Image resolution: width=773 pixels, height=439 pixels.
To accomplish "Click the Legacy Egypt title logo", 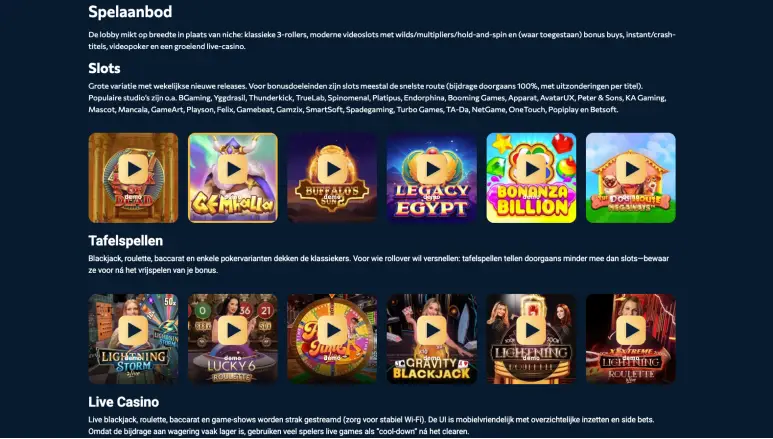I will click(x=432, y=201).
